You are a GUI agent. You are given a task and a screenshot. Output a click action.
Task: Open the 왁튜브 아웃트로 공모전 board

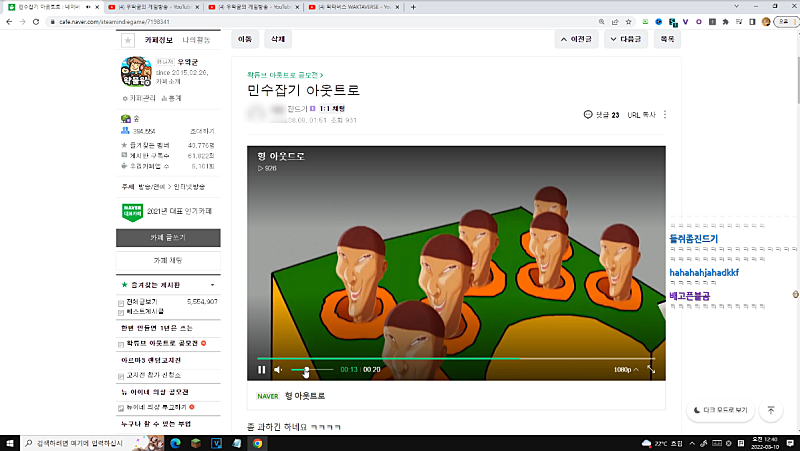162,343
